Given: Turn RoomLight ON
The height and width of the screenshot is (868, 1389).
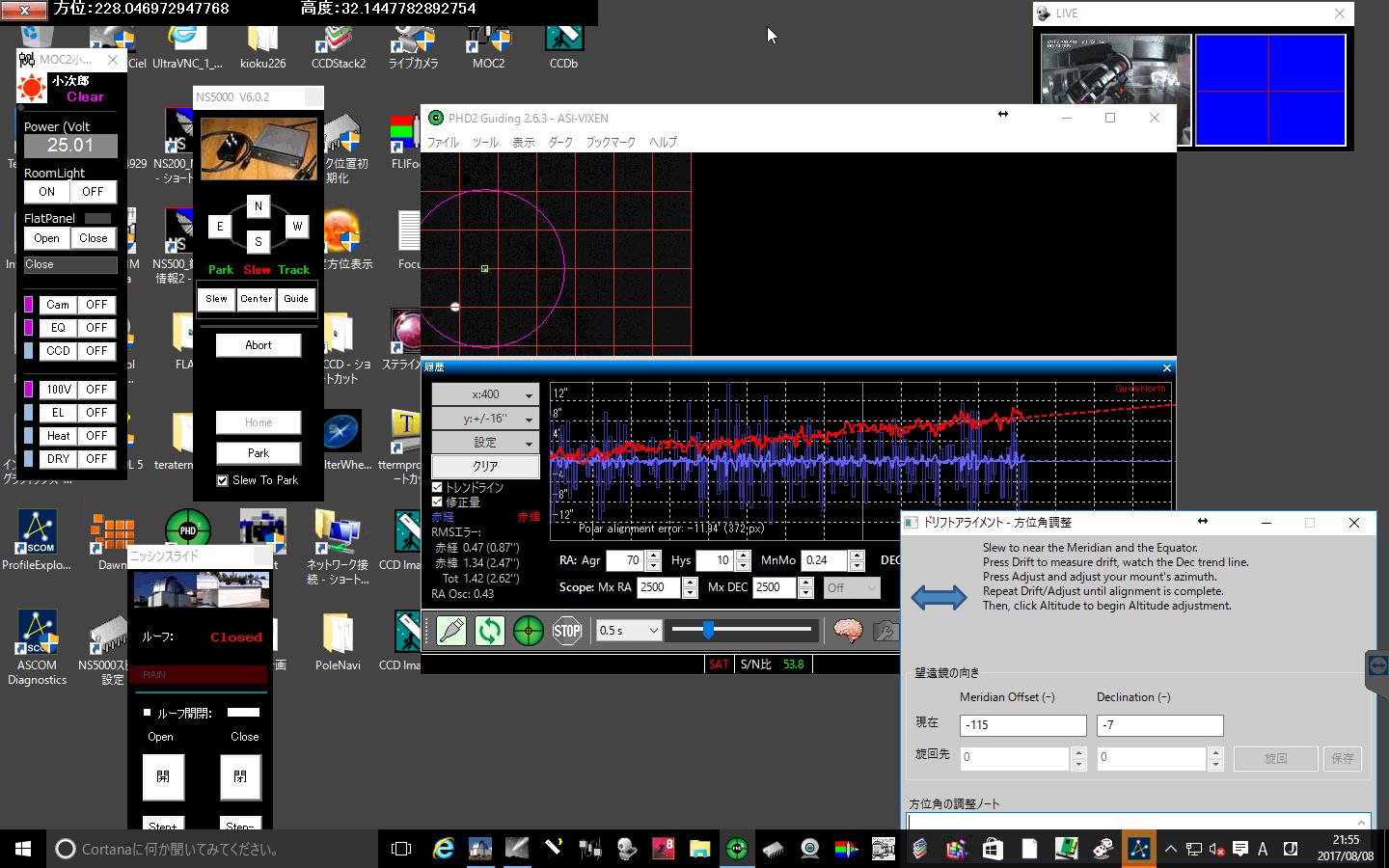Looking at the screenshot, I should 46,192.
